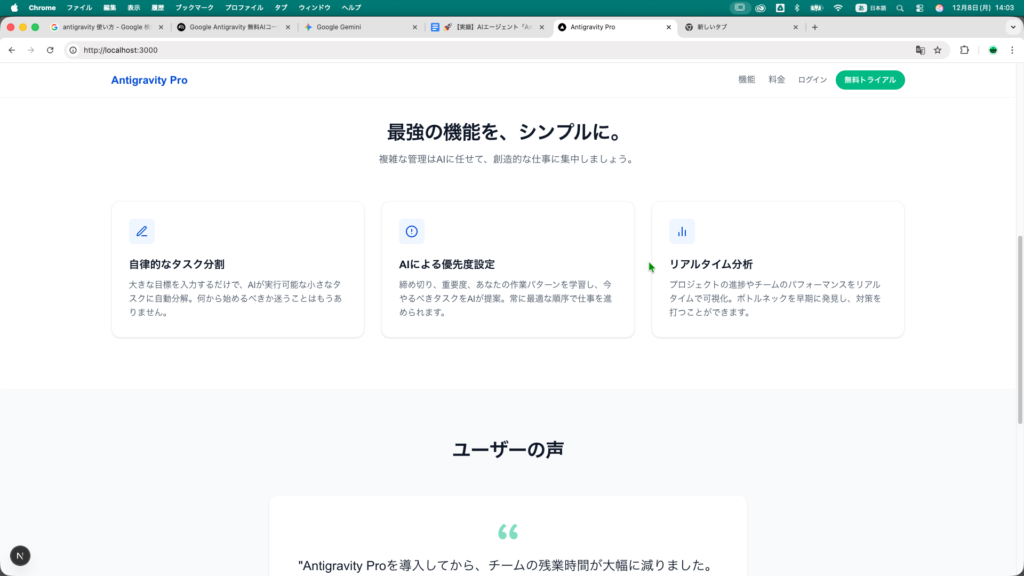The height and width of the screenshot is (576, 1024).
Task: Click the alert icon on AI priority card
Action: point(411,231)
